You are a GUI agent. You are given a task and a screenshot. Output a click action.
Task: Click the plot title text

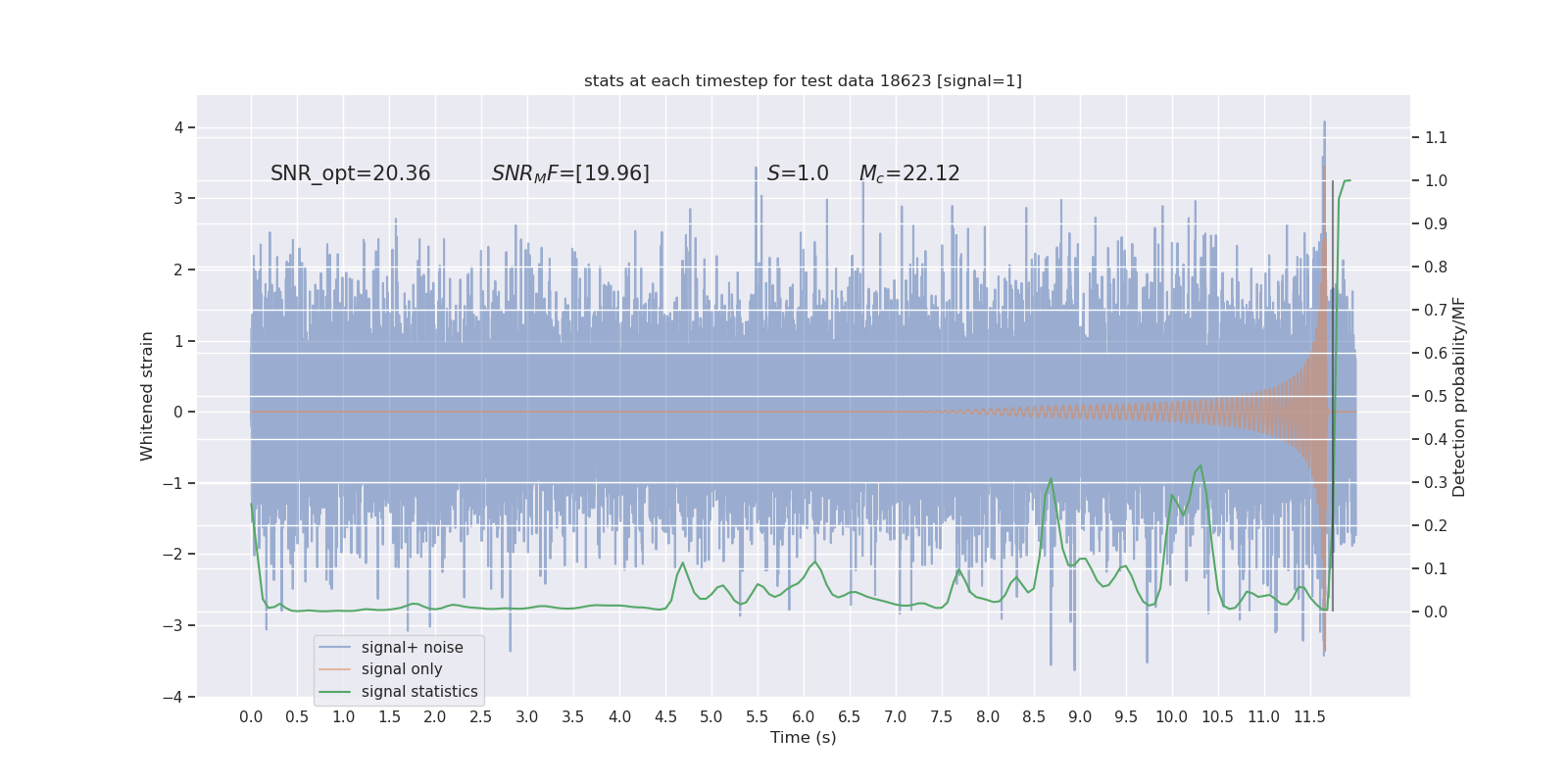click(x=803, y=80)
